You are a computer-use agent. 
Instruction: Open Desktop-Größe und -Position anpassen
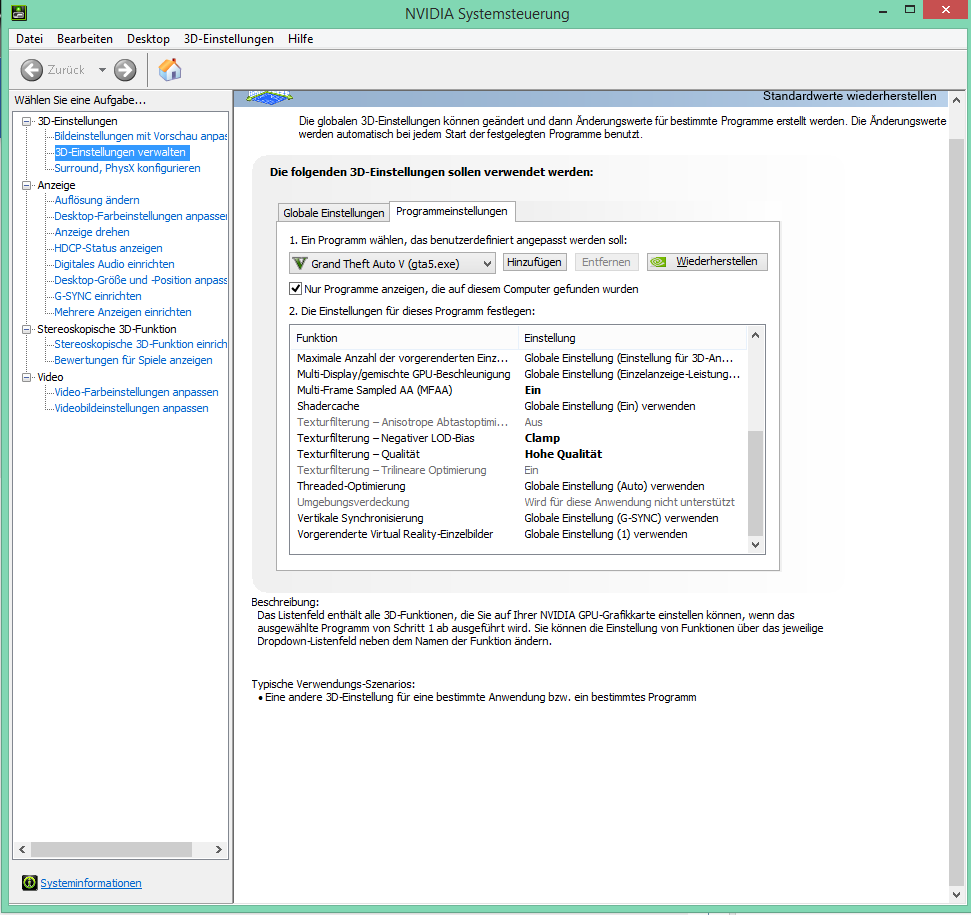coord(141,280)
